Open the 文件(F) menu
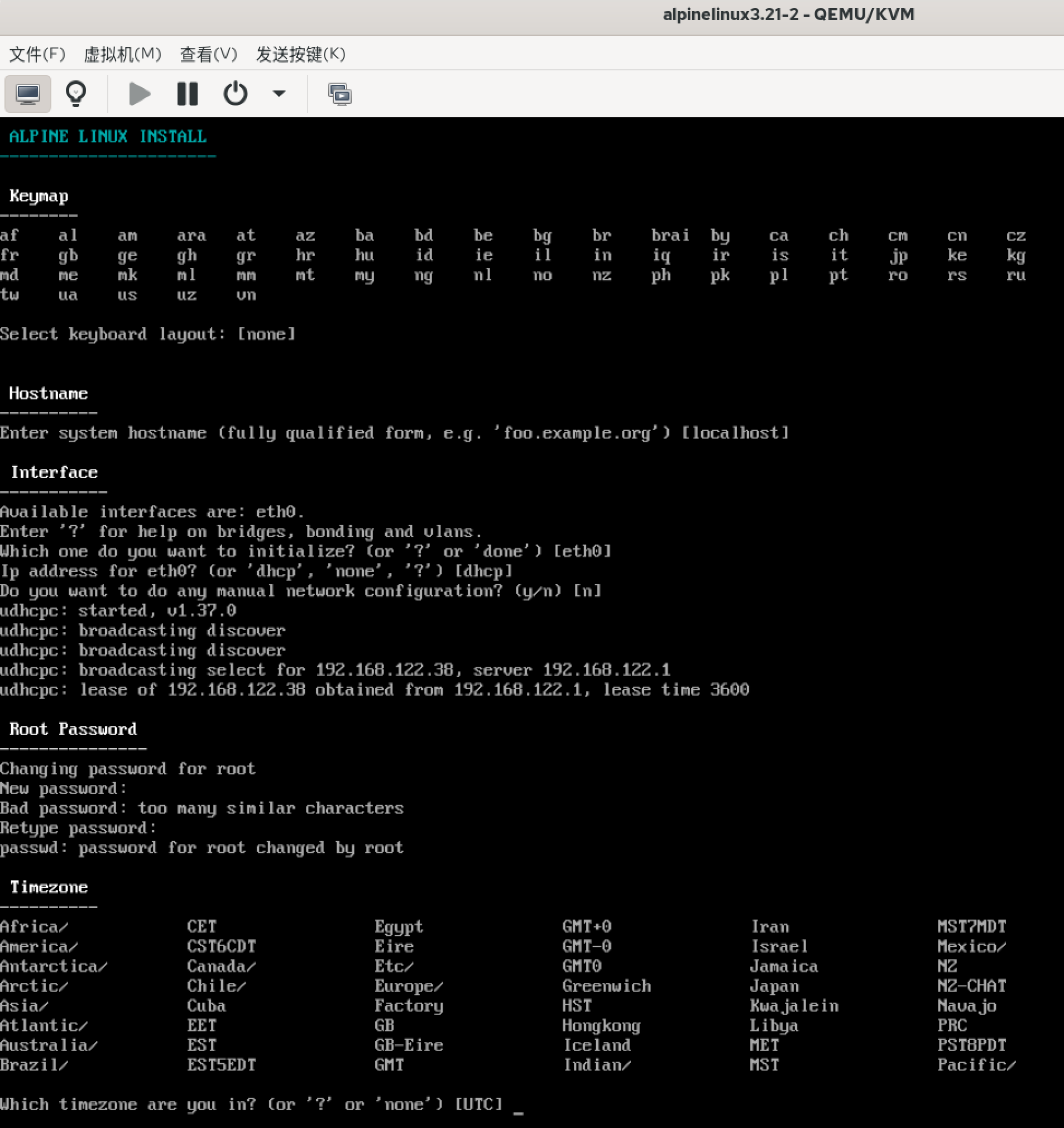Viewport: 1064px width, 1128px height. (37, 55)
